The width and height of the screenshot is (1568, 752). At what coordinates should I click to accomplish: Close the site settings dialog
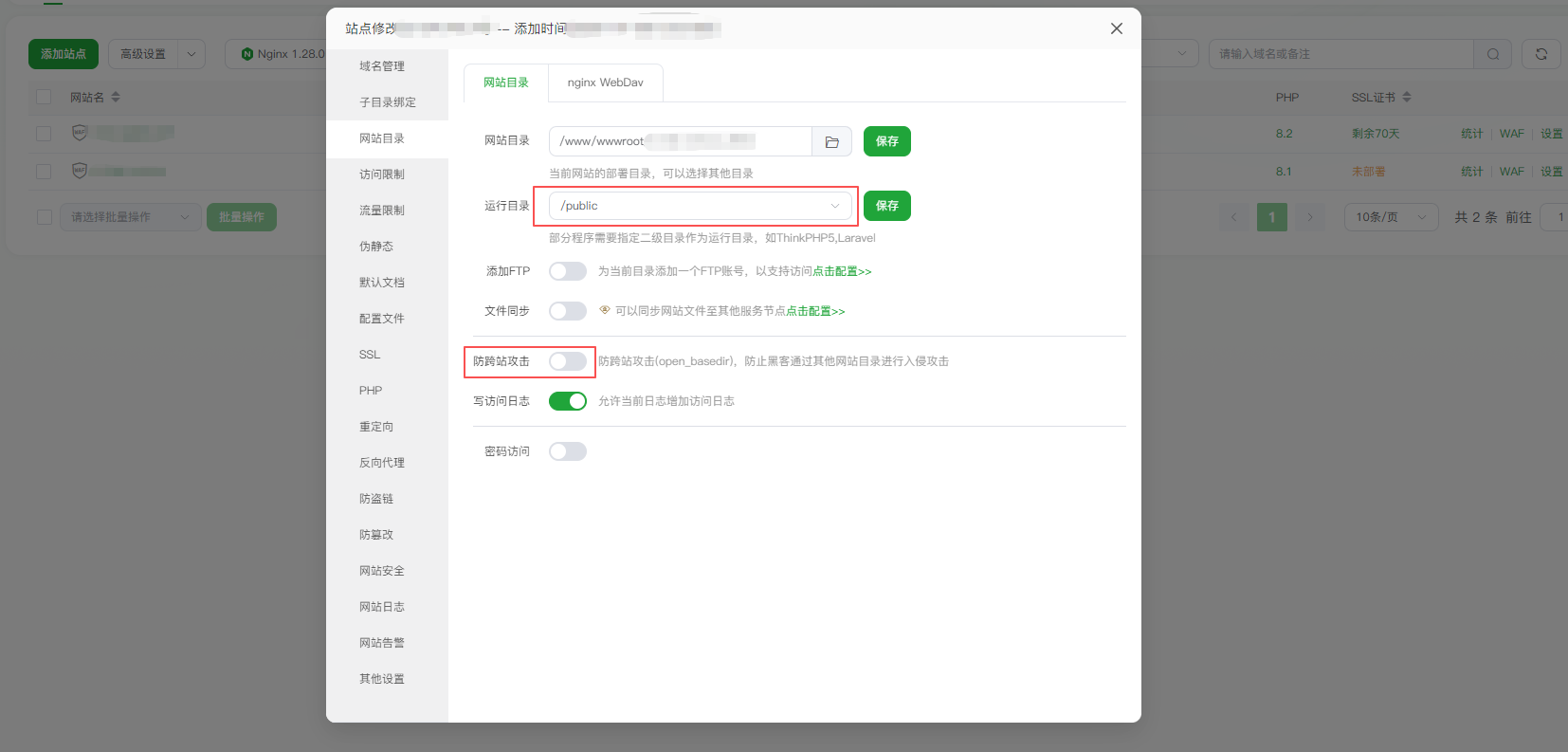point(1117,28)
